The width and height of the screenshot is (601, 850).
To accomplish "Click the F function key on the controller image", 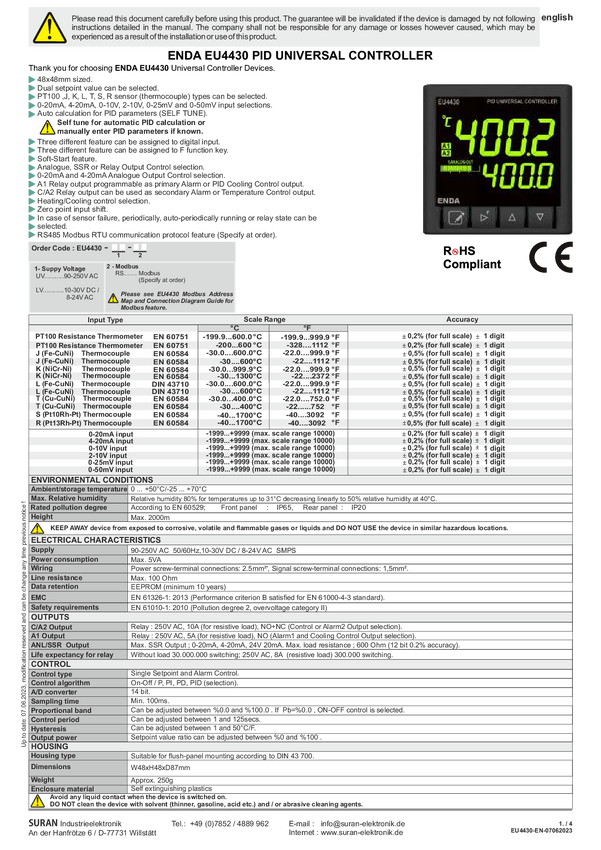I will tap(484, 217).
